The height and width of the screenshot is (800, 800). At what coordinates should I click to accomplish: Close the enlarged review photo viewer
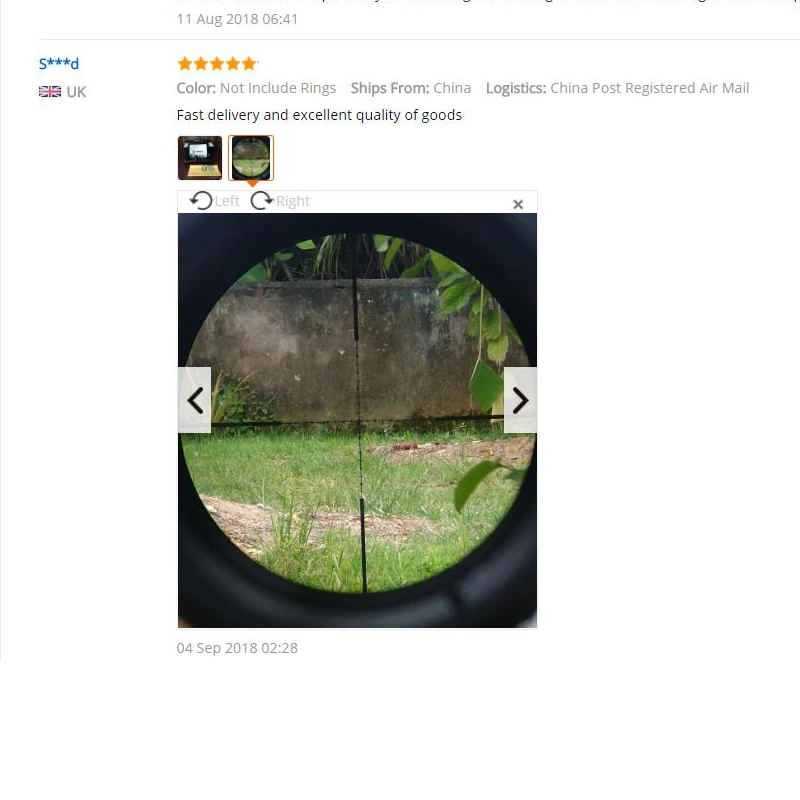(518, 205)
